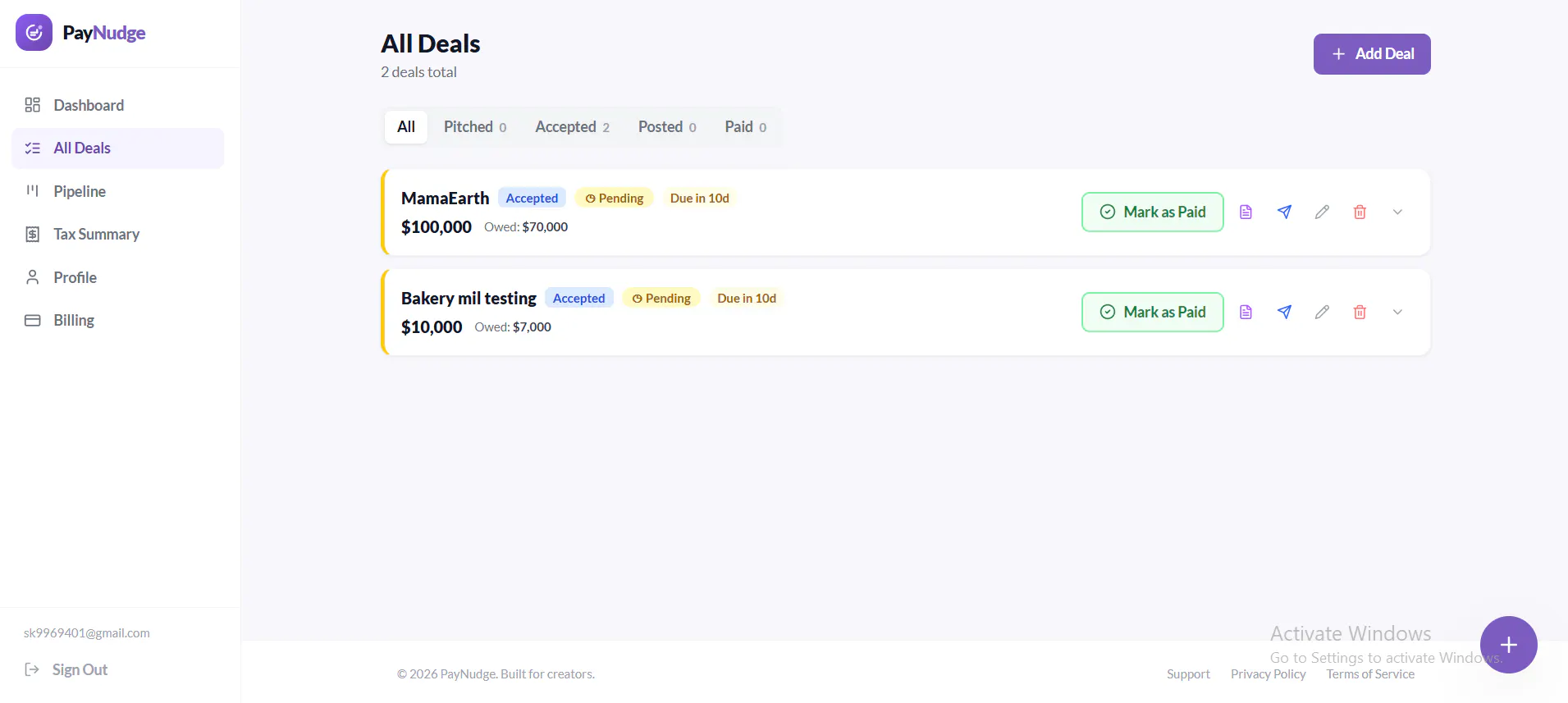Open the invoice document icon for Bakery mil testing
The height and width of the screenshot is (703, 1568).
click(x=1246, y=312)
